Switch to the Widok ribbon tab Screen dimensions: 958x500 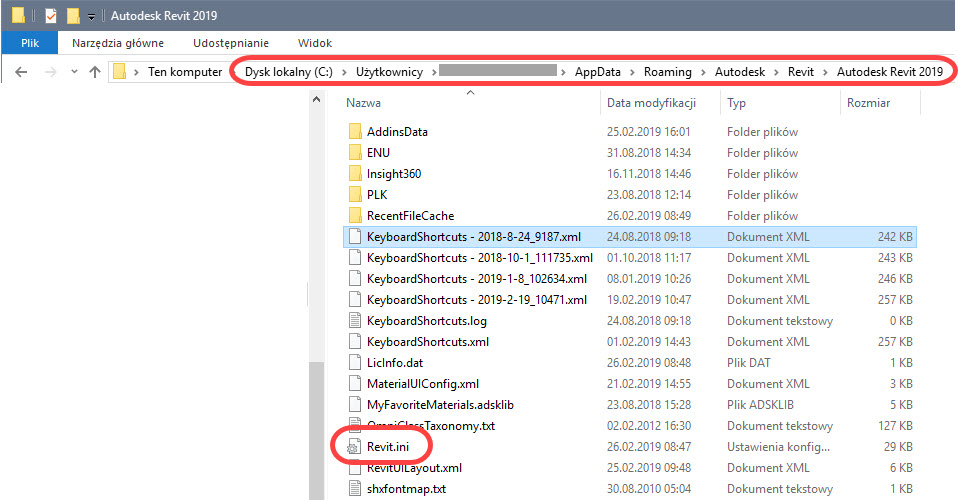tap(315, 44)
